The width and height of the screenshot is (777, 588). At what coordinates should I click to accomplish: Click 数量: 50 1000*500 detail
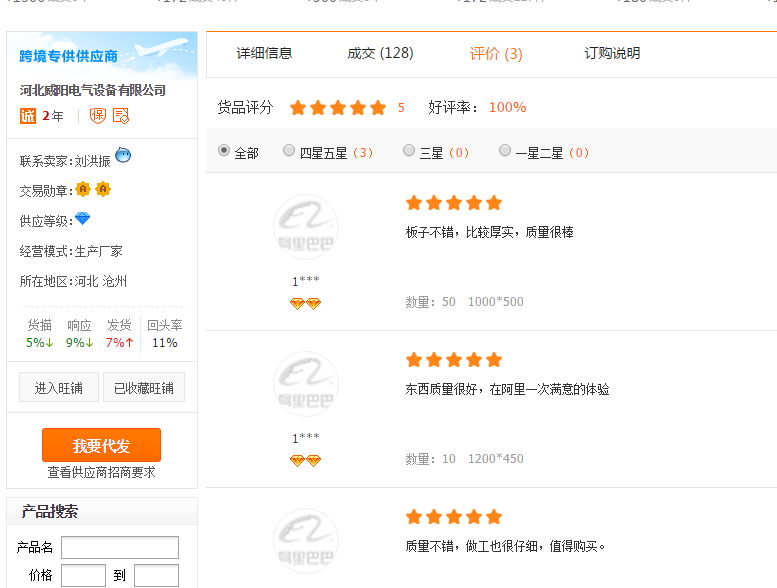point(464,302)
